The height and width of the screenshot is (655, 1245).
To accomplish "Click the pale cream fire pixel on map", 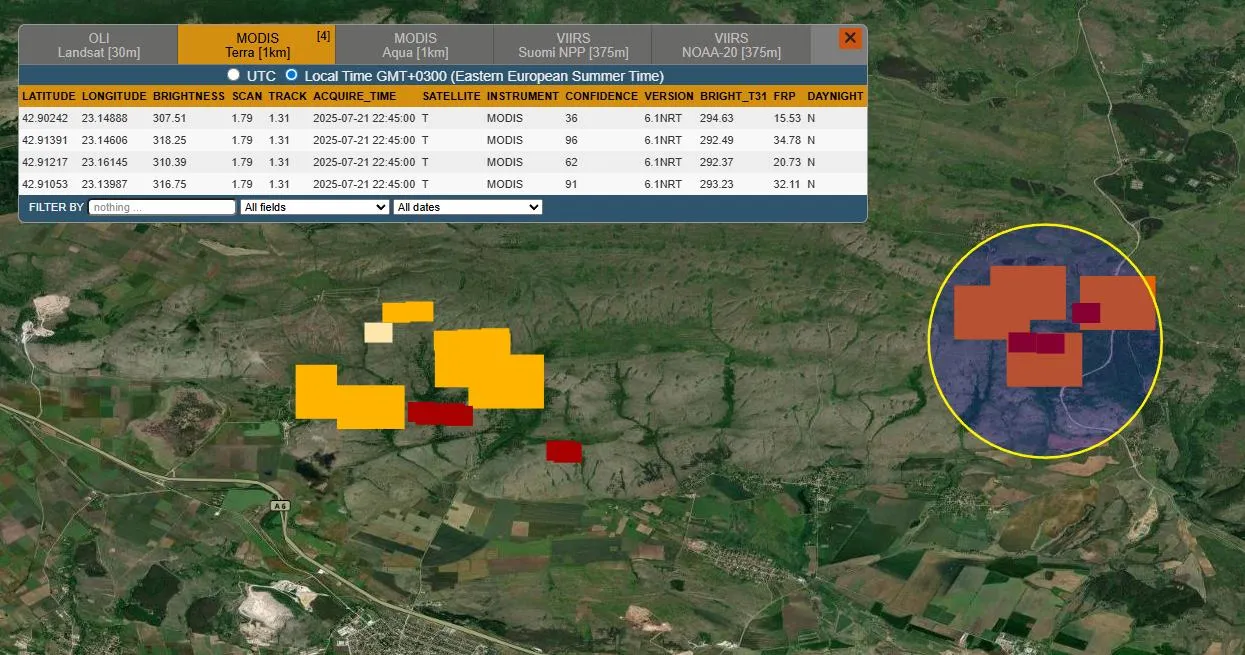I will click(x=378, y=332).
